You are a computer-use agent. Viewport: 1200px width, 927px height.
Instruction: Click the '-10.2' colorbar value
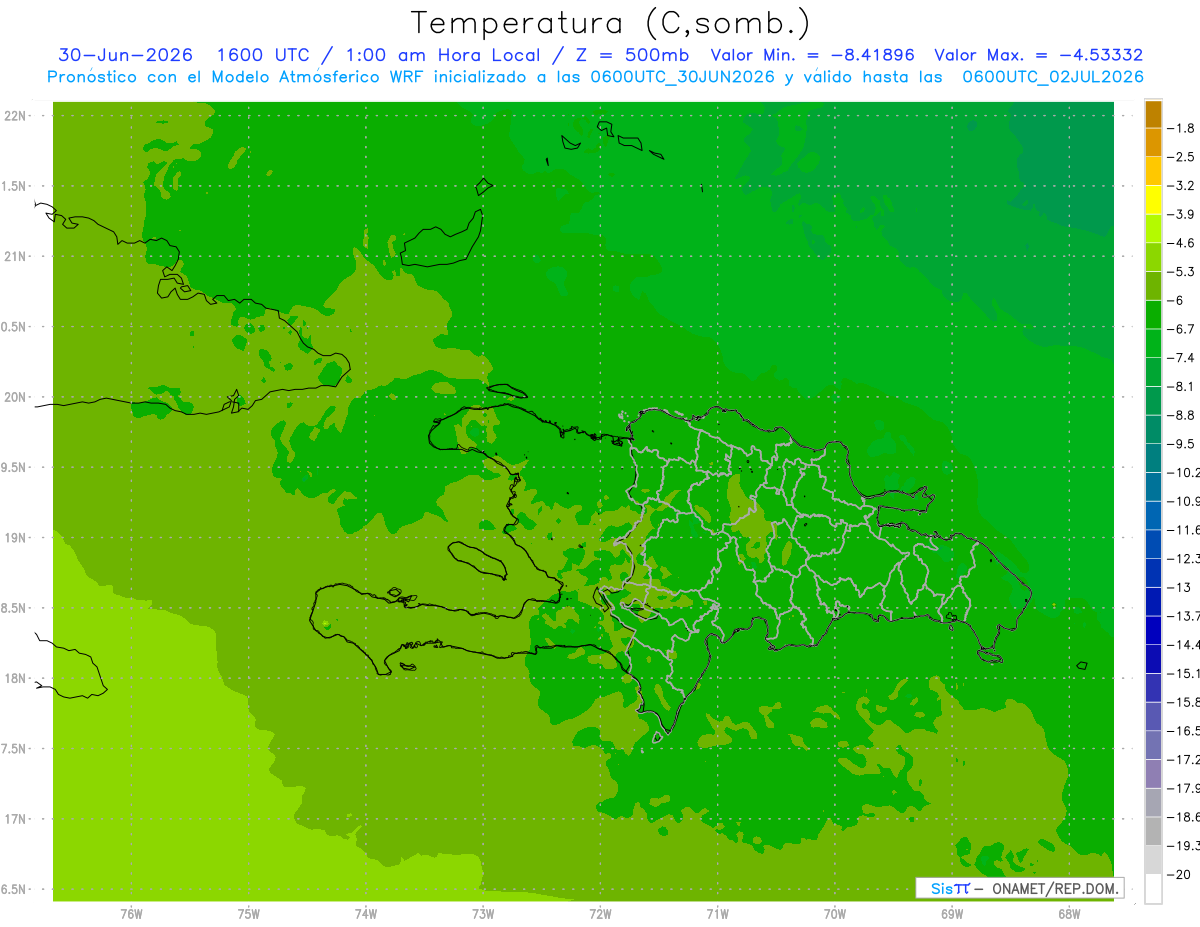pos(1185,472)
